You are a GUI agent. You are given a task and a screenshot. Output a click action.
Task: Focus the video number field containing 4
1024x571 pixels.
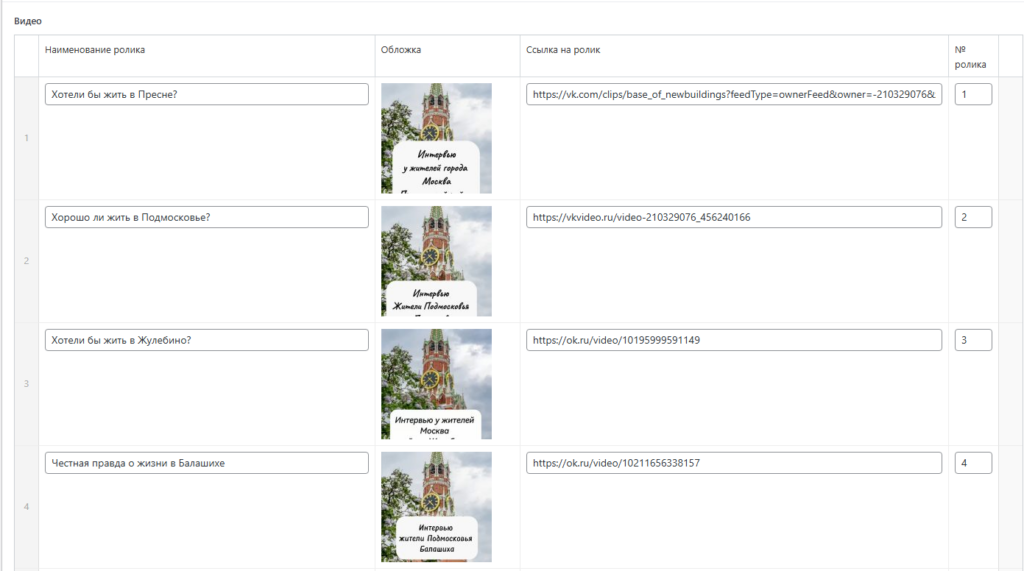pos(973,463)
